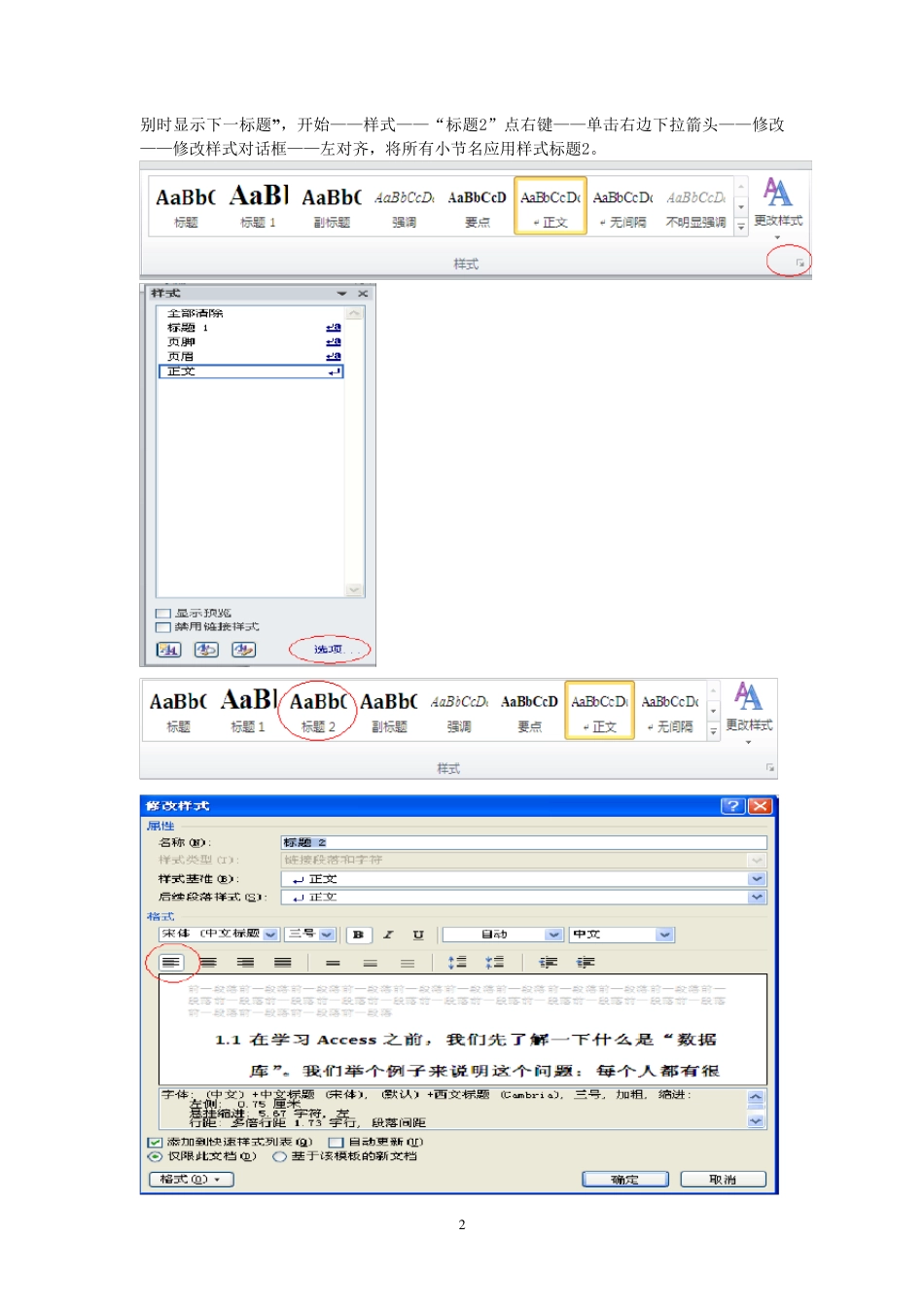Open the 样式基准 dropdown
The image size is (924, 1307).
point(757,879)
